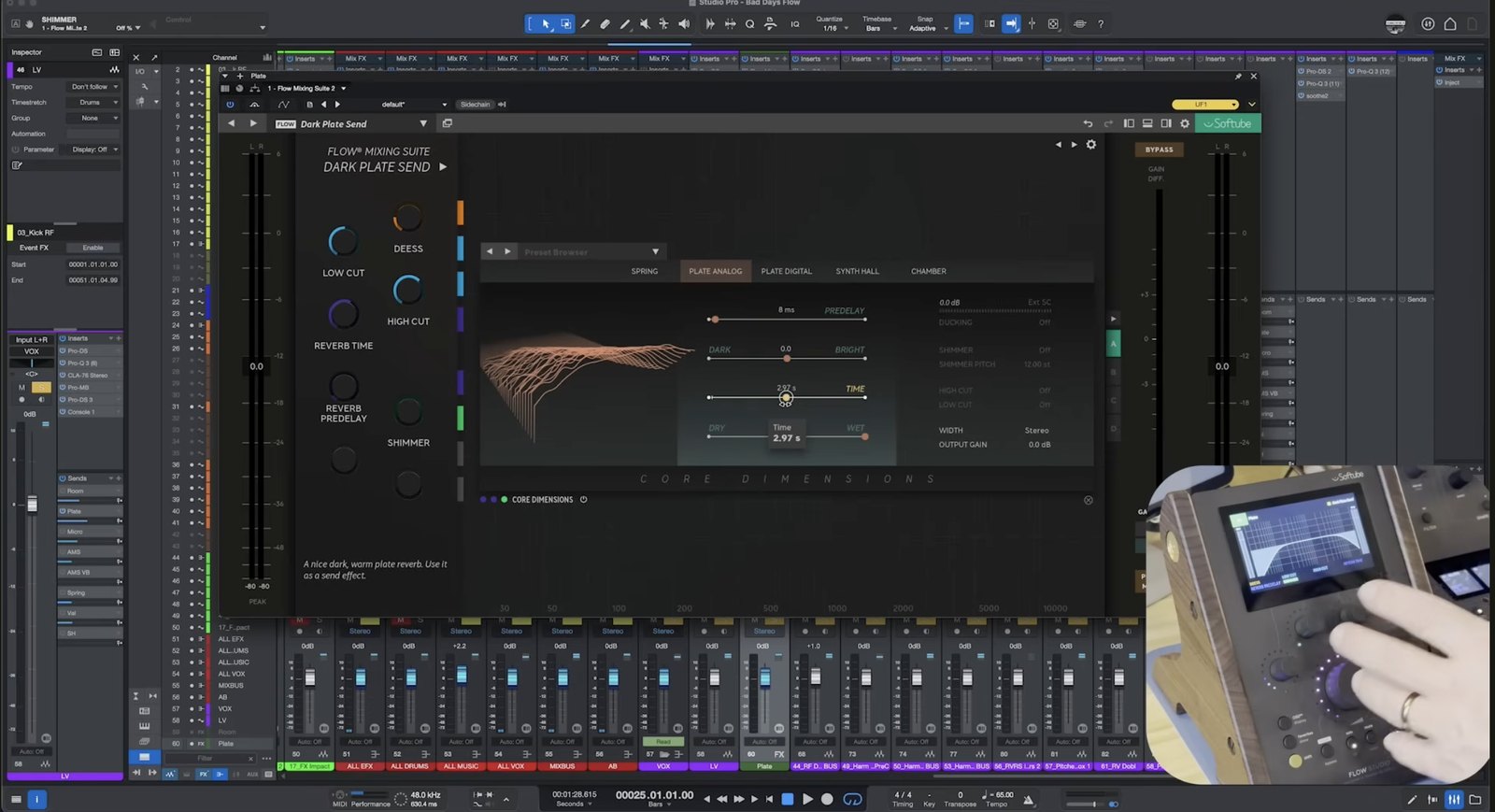
Task: Toggle the BYPASS button
Action: pos(1159,150)
